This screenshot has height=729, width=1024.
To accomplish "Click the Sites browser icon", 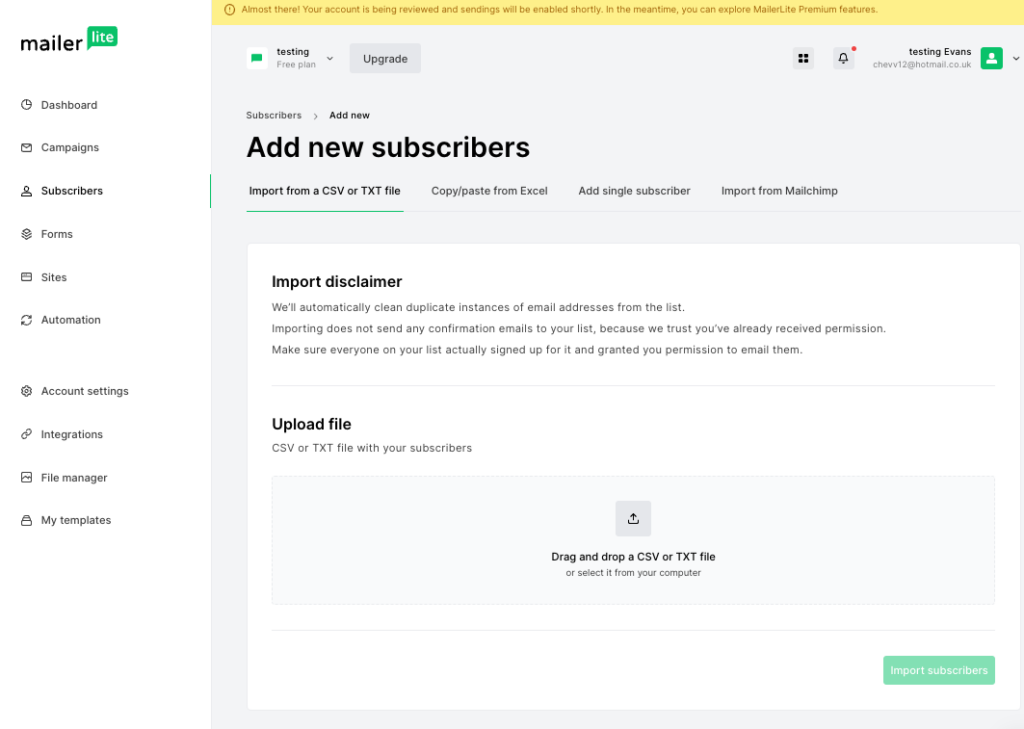I will coord(27,277).
